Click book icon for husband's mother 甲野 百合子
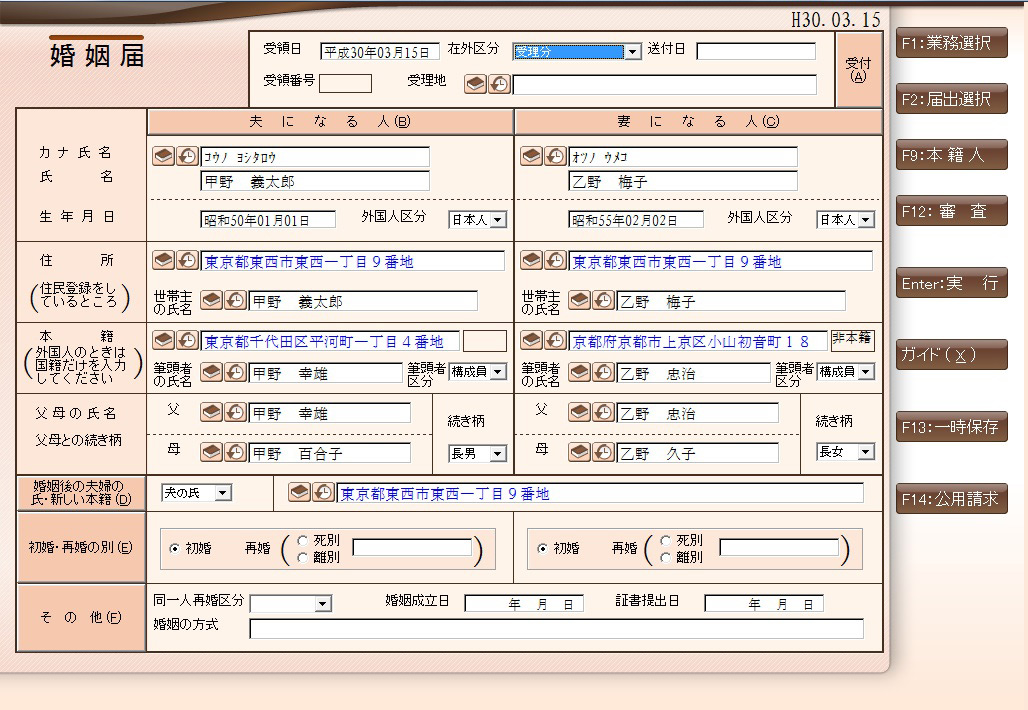The width and height of the screenshot is (1028, 710). point(211,452)
